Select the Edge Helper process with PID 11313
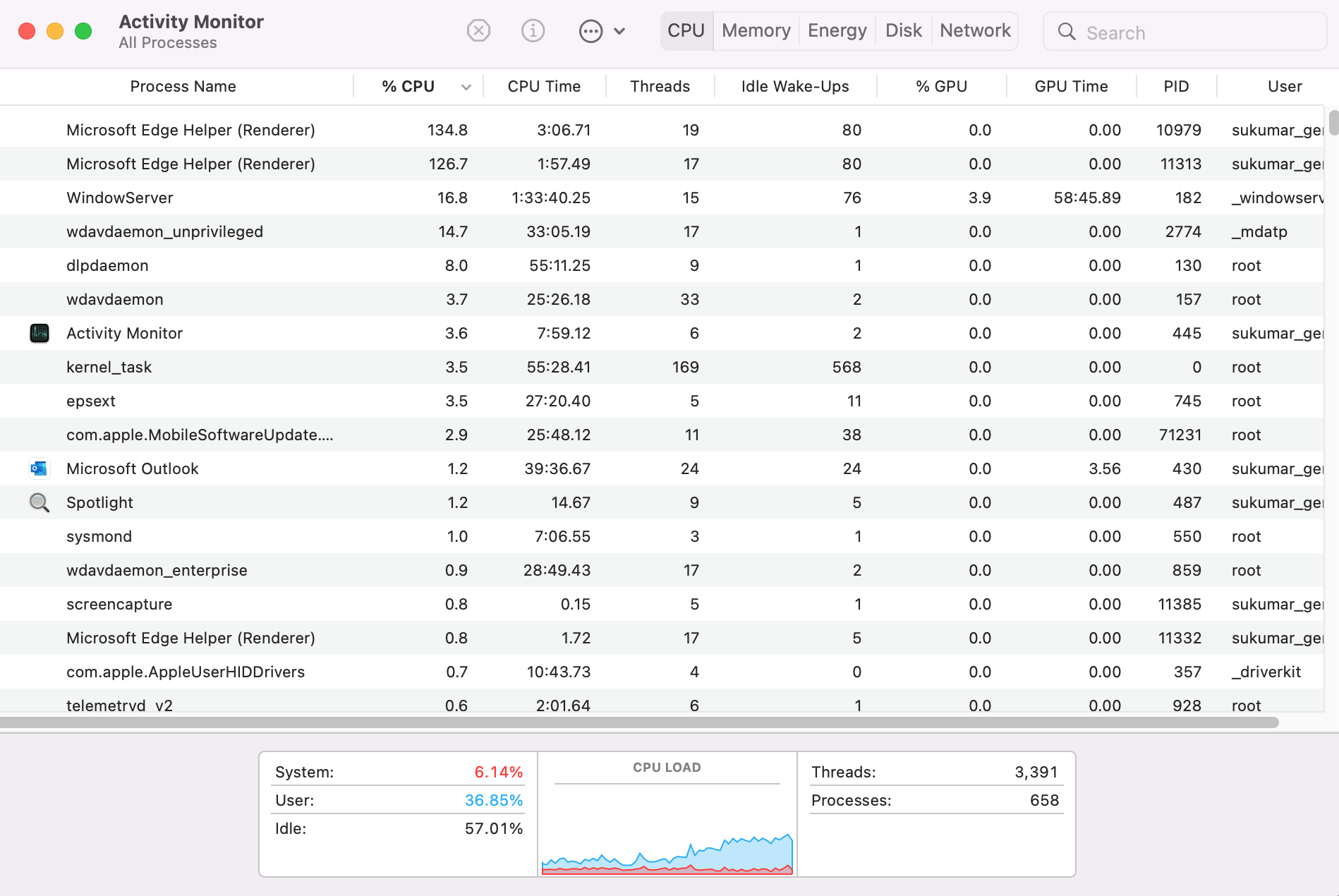The width and height of the screenshot is (1339, 896). pos(662,164)
